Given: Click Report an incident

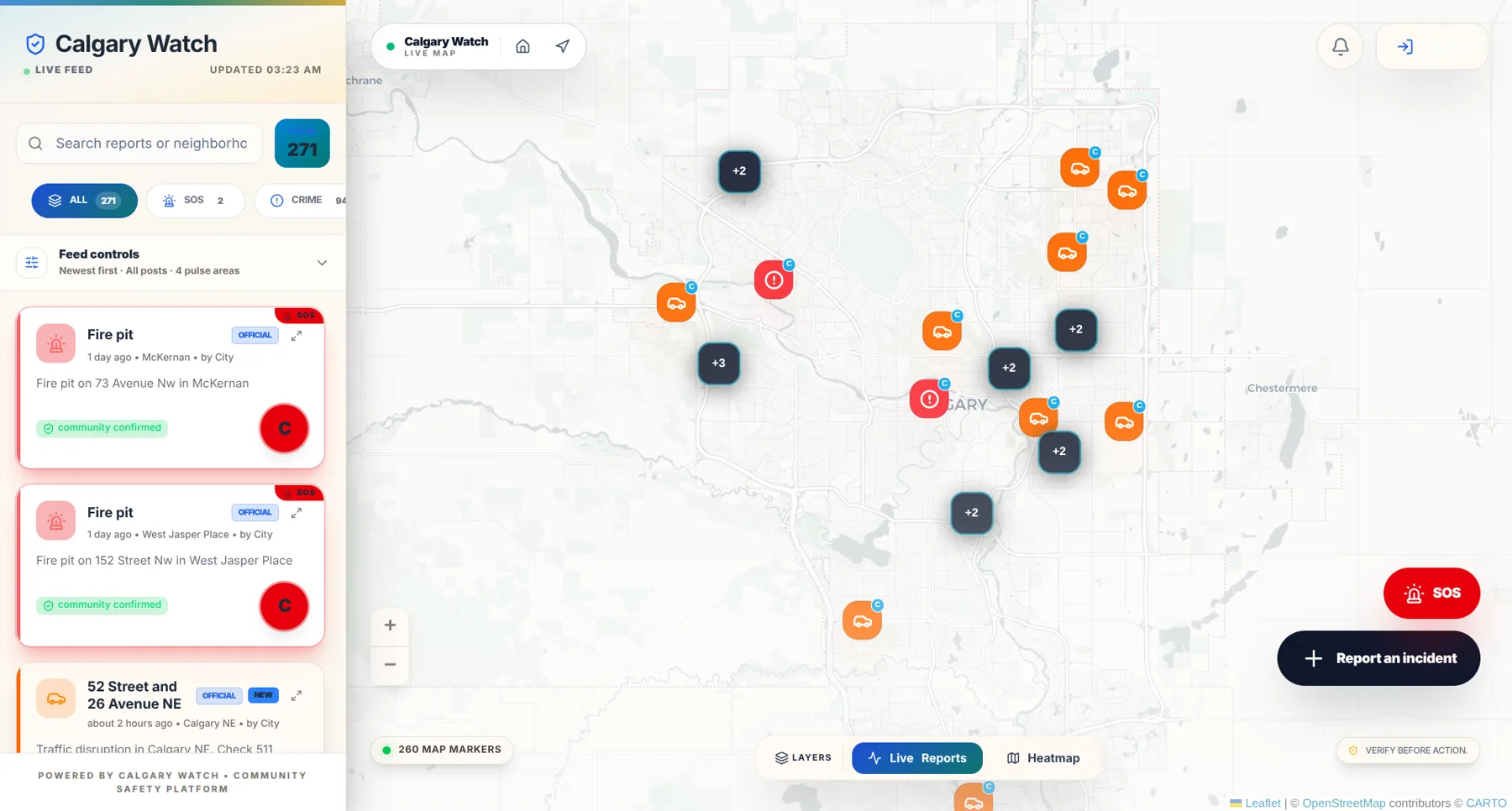Looking at the screenshot, I should coord(1378,658).
